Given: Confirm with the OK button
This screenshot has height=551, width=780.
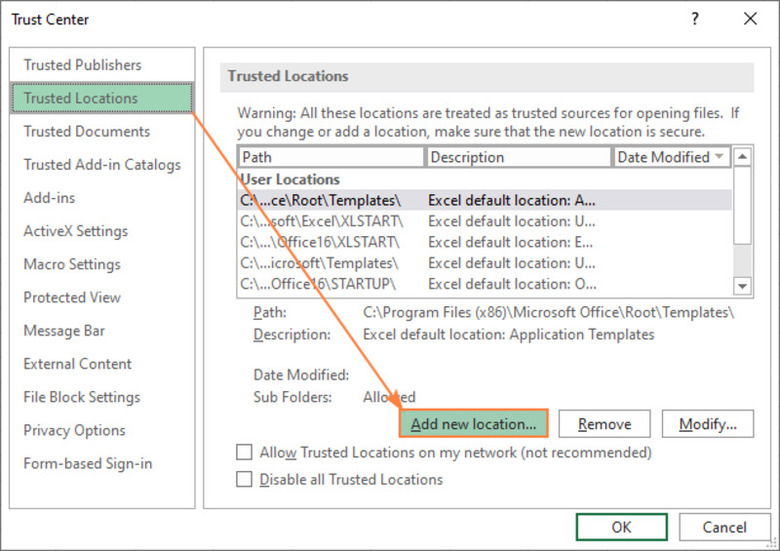Looking at the screenshot, I should (x=621, y=528).
